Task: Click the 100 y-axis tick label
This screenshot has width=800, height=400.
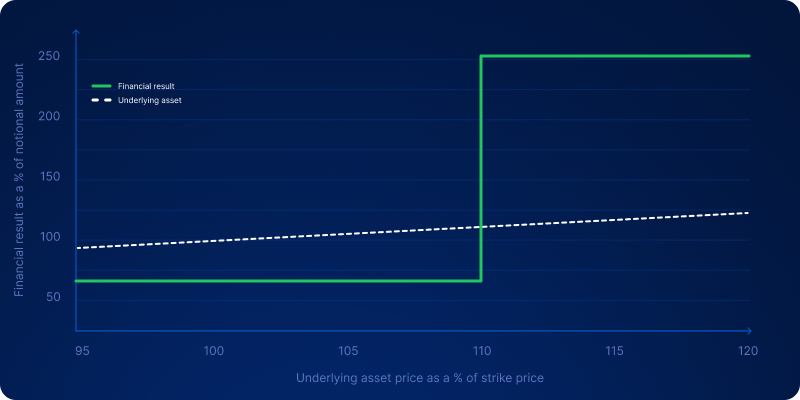Action: click(x=50, y=237)
